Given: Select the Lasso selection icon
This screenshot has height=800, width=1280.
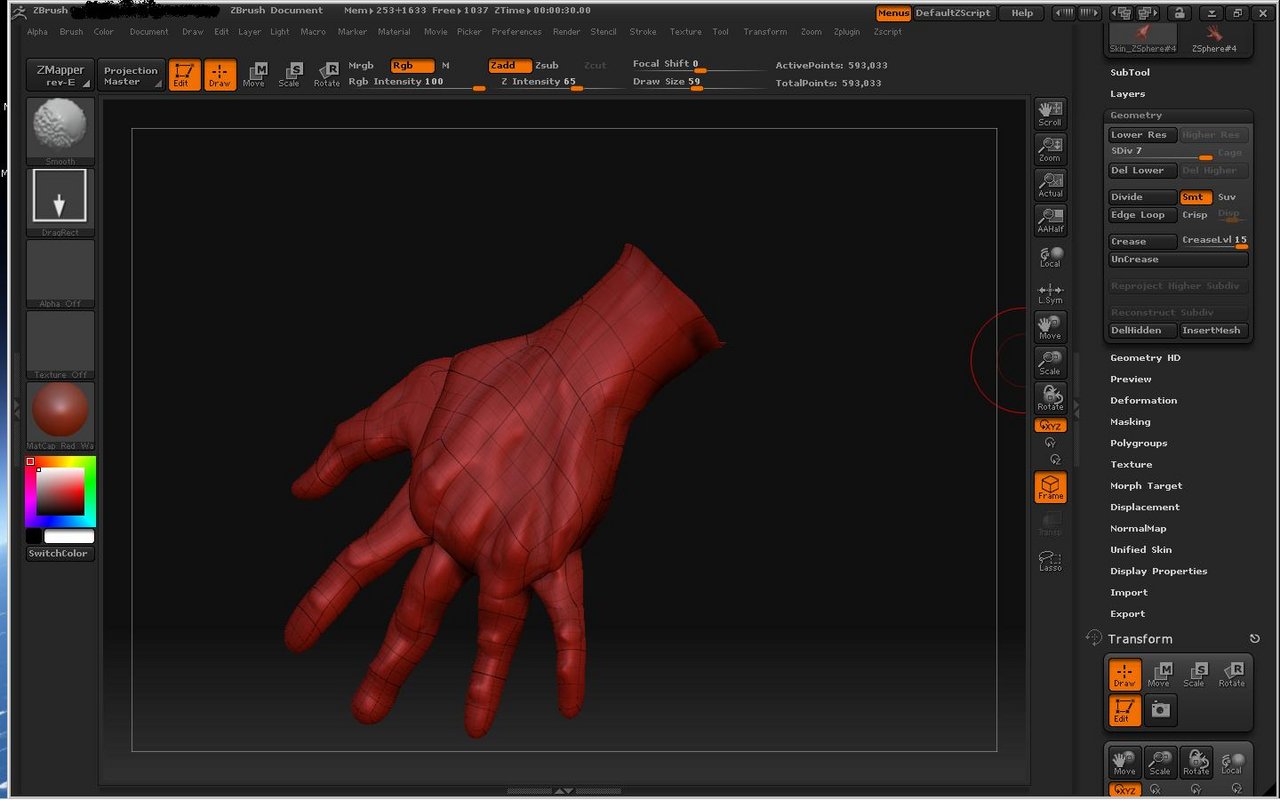Looking at the screenshot, I should click(x=1050, y=561).
